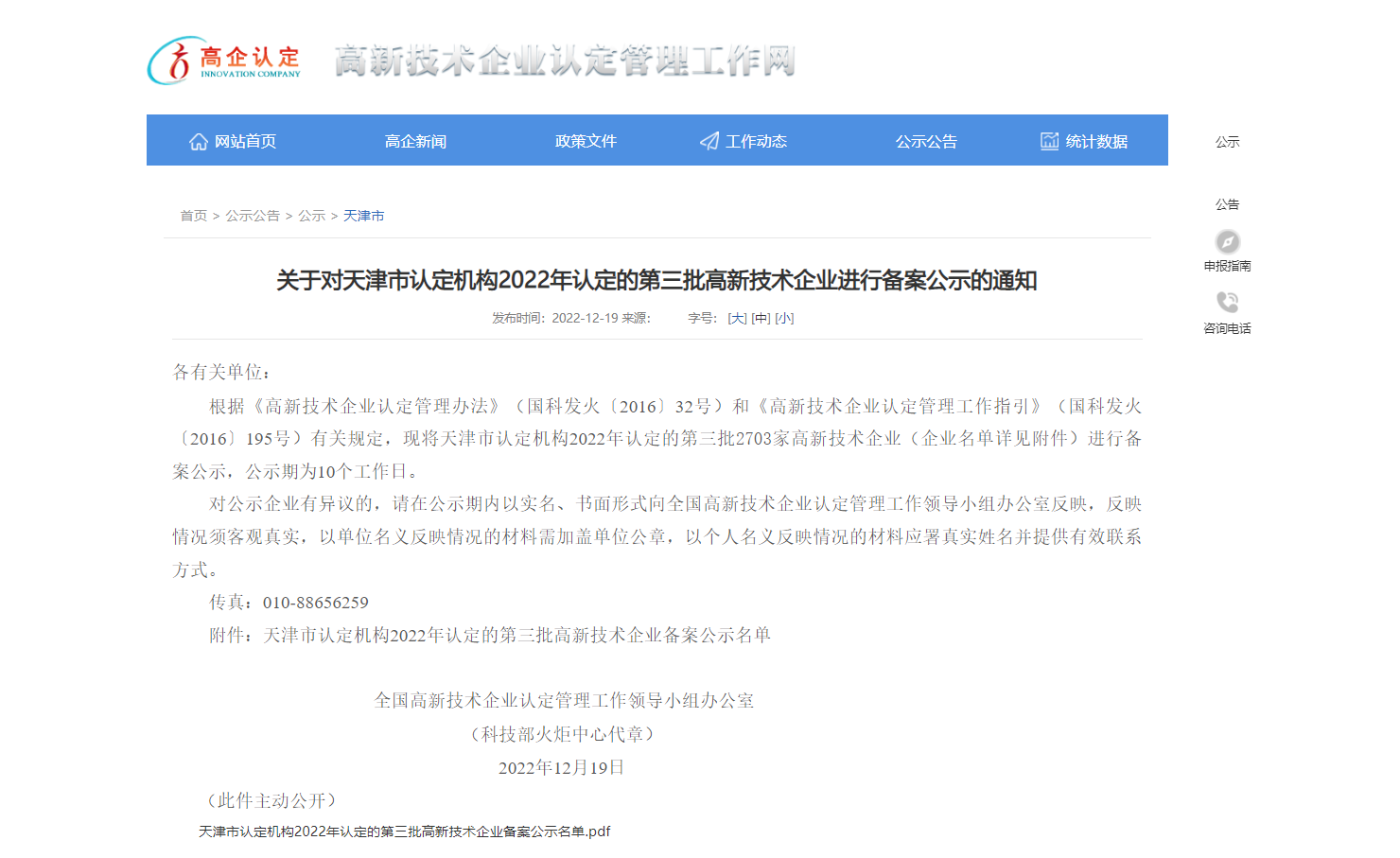The width and height of the screenshot is (1400, 858).
Task: Set font size to 小
Action: (x=784, y=319)
